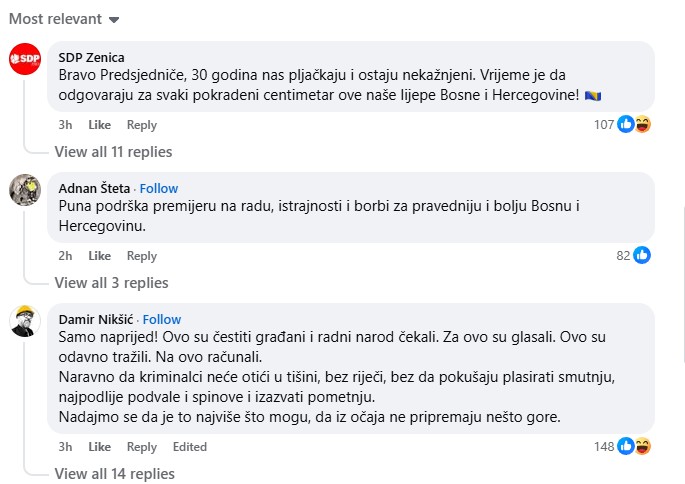
Task: Open reactions on Damir Nikšić's comment
Action: (x=632, y=446)
